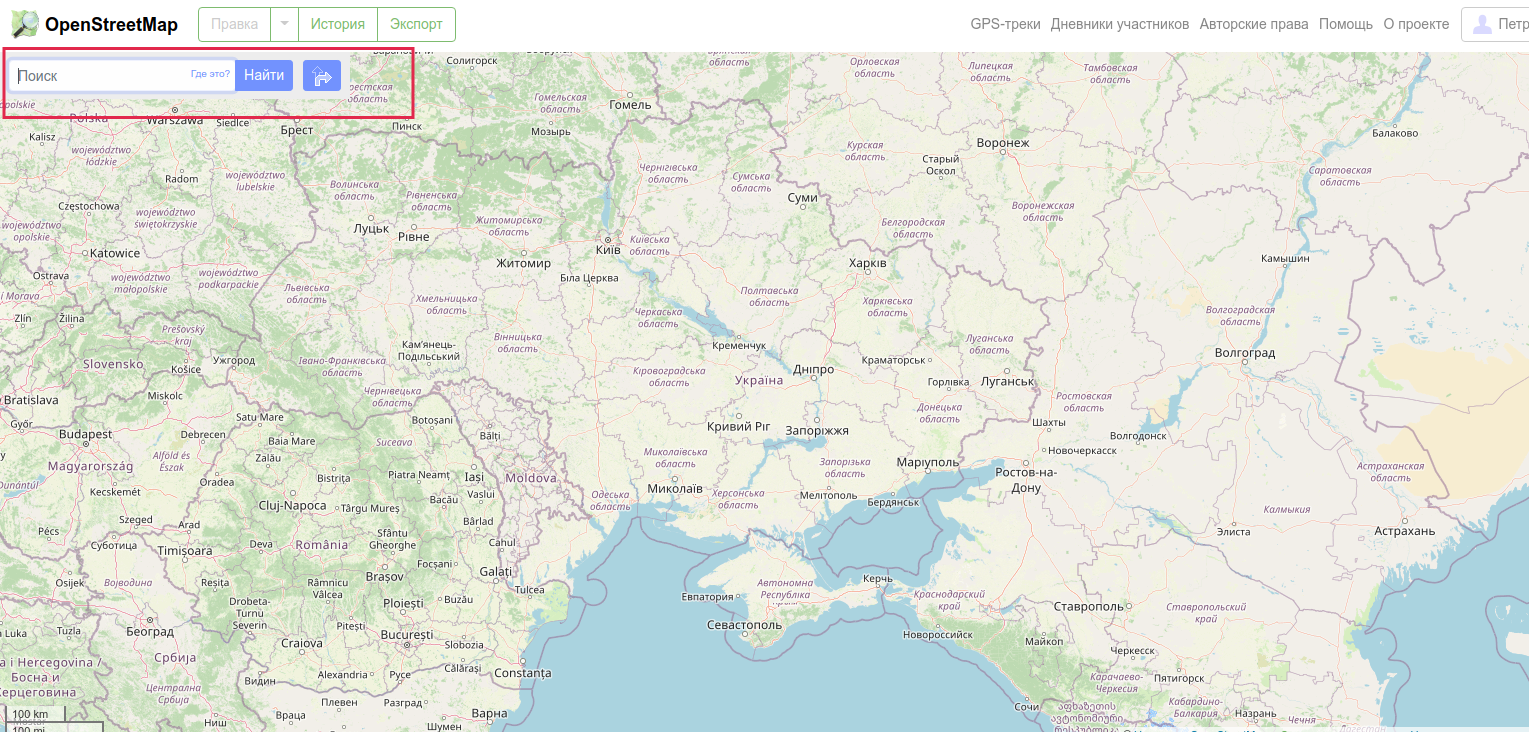This screenshot has width=1529, height=732.
Task: Open the О проекте link
Action: point(1416,25)
